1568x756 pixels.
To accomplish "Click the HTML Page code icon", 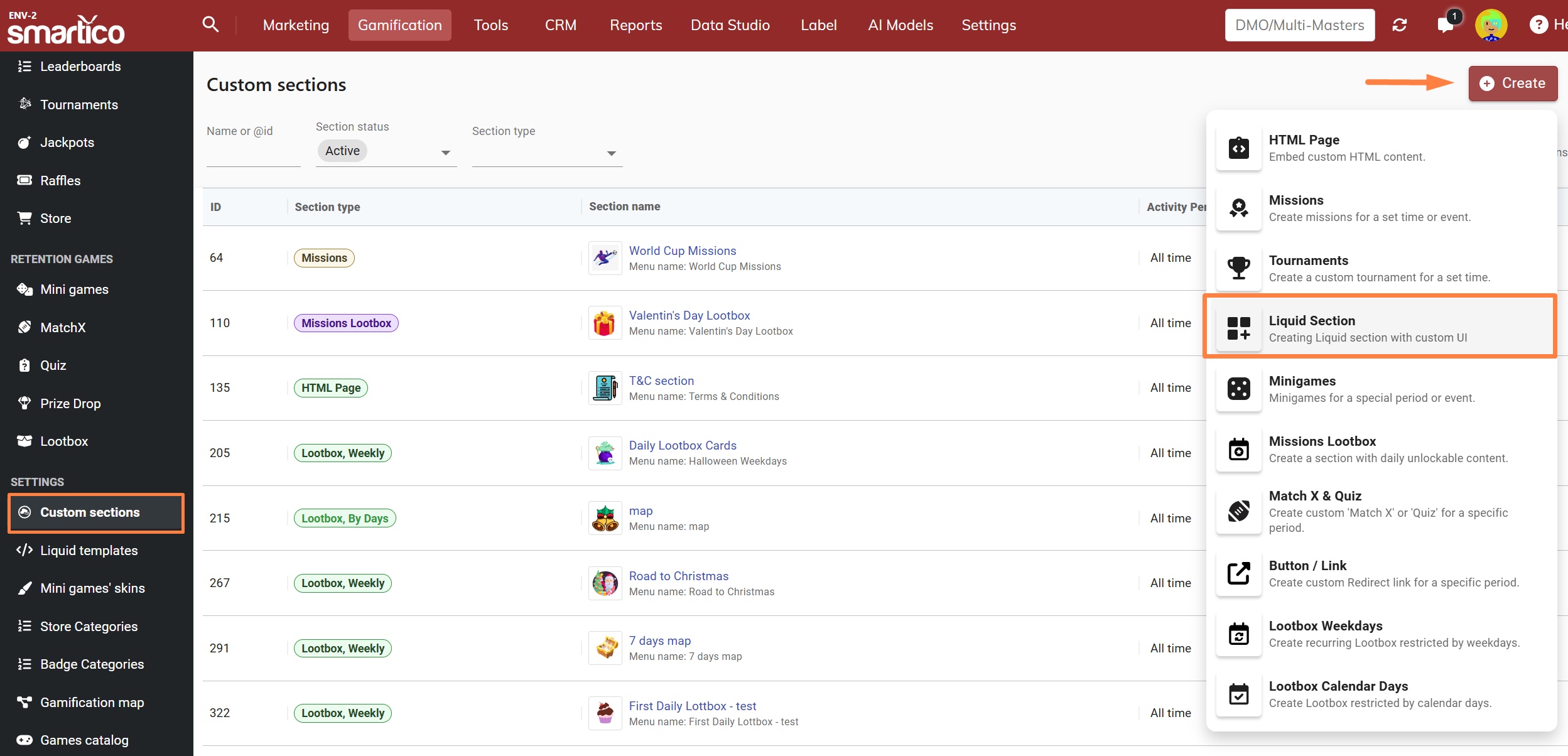I will click(x=1238, y=148).
